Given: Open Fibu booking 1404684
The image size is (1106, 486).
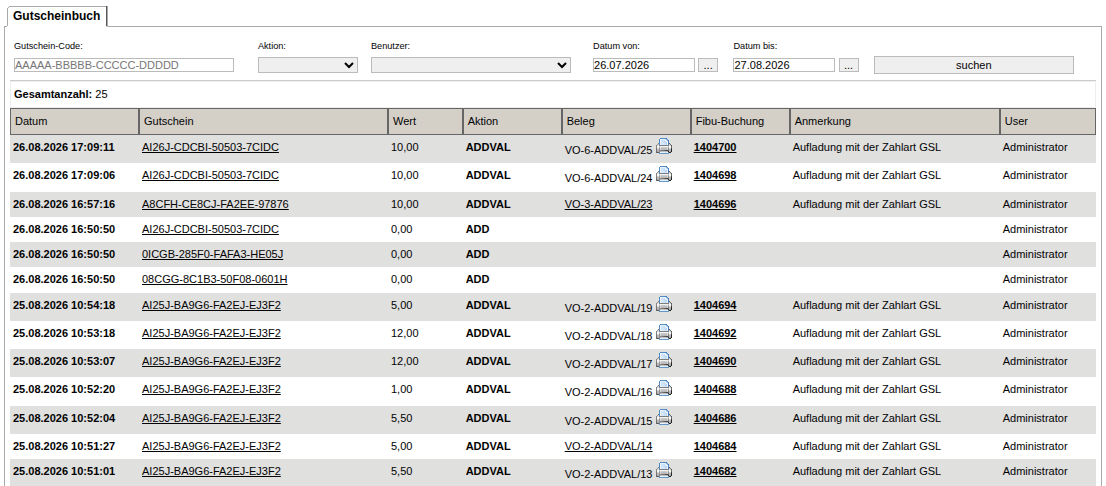Looking at the screenshot, I should coord(715,446).
